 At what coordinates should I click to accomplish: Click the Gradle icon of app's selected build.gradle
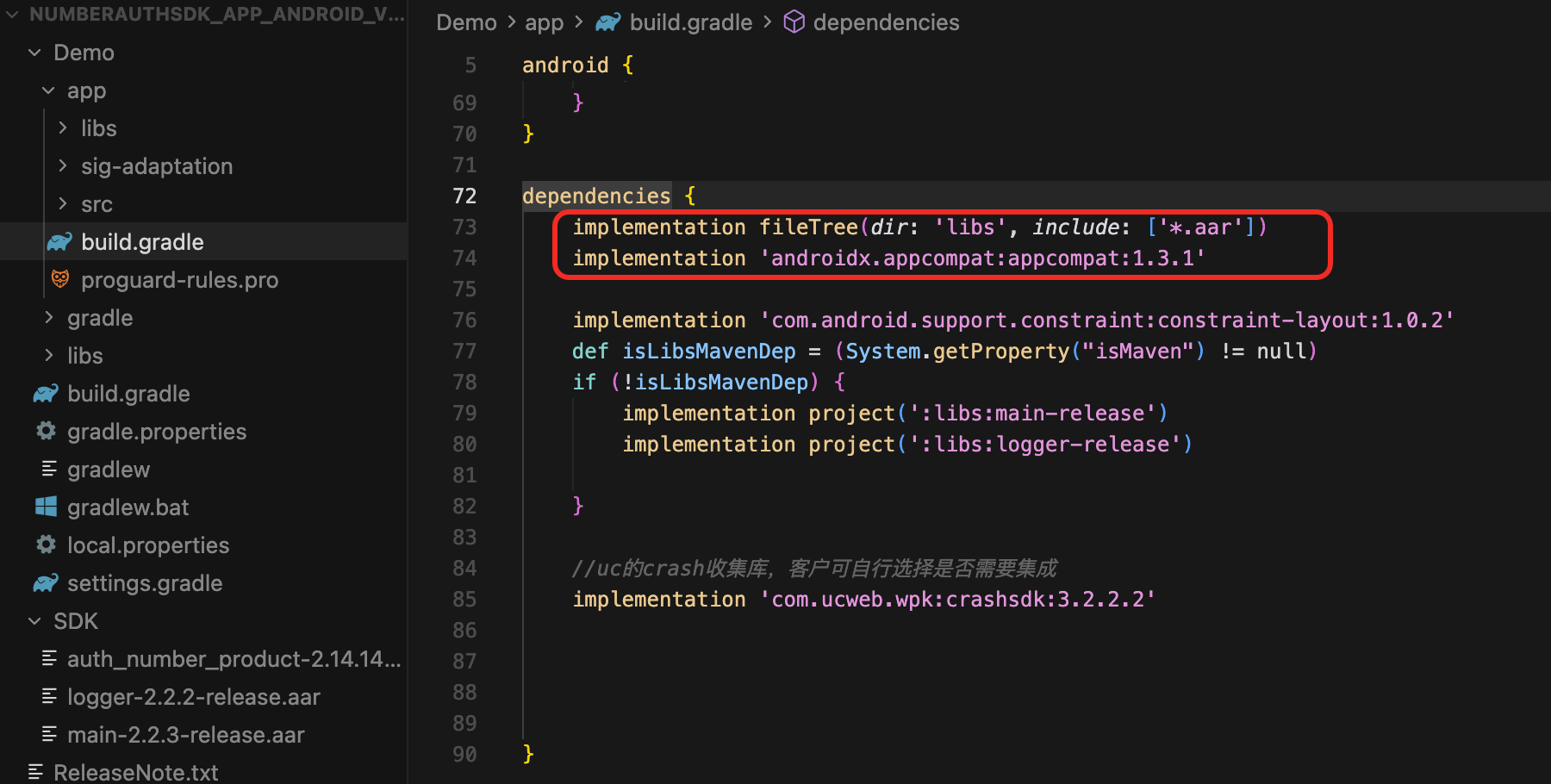pyautogui.click(x=59, y=242)
